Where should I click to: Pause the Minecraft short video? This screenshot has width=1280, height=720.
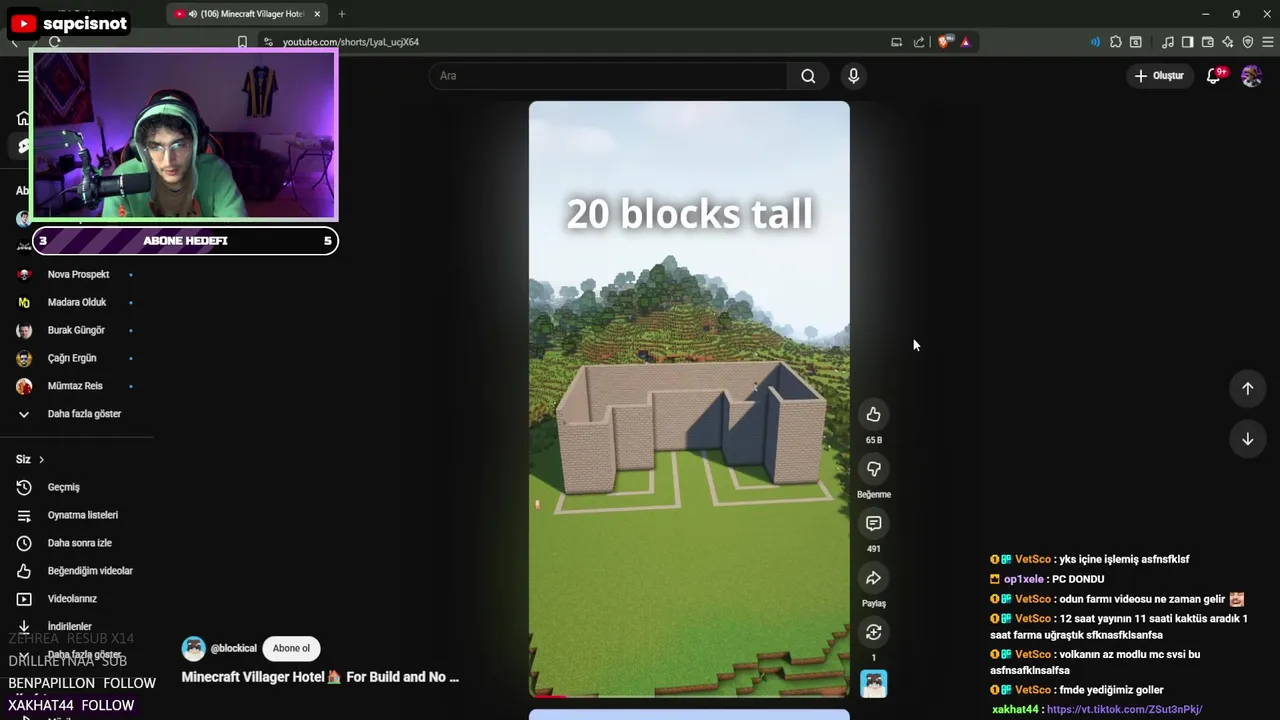pos(689,400)
